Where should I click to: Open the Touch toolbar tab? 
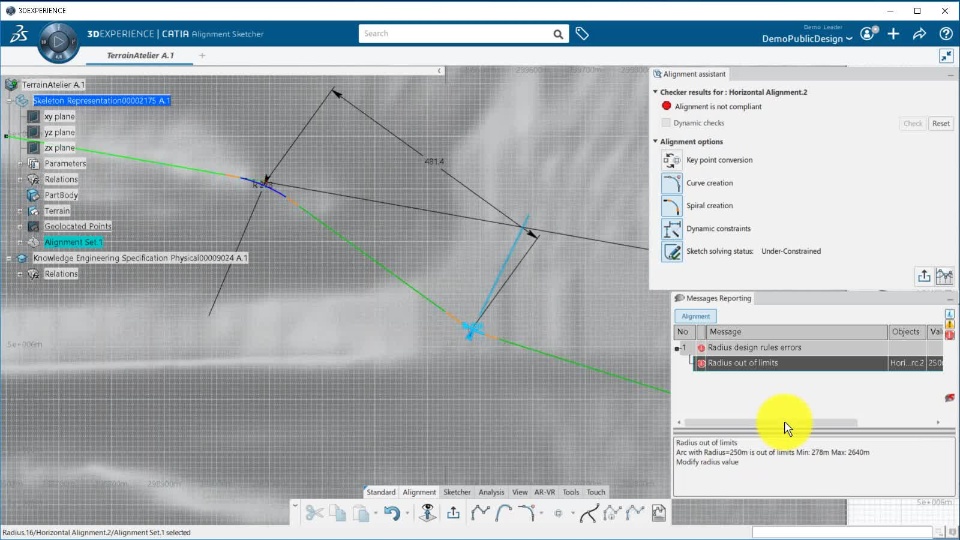tap(596, 492)
